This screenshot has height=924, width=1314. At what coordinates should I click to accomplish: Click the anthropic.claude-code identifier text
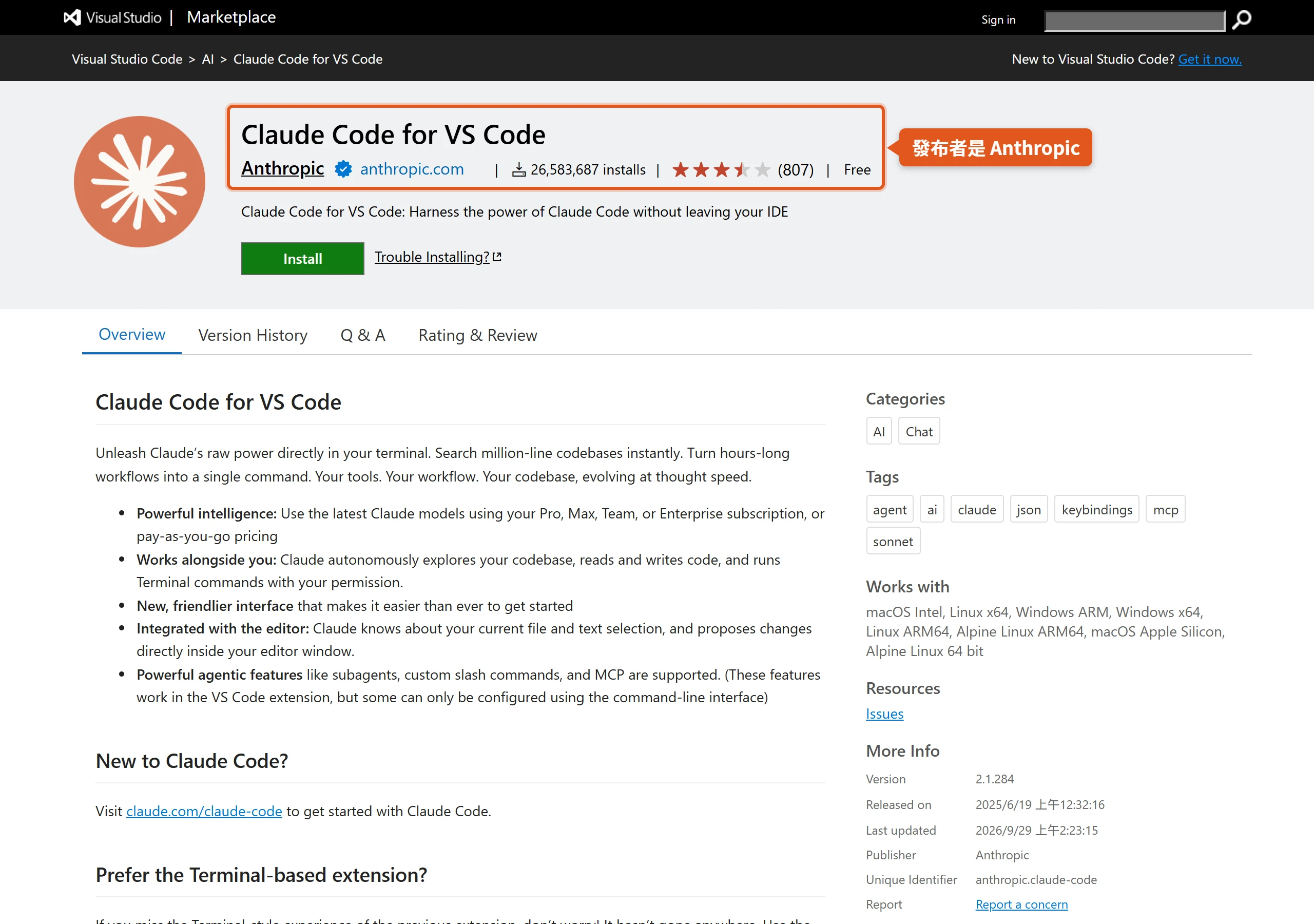(x=1036, y=879)
